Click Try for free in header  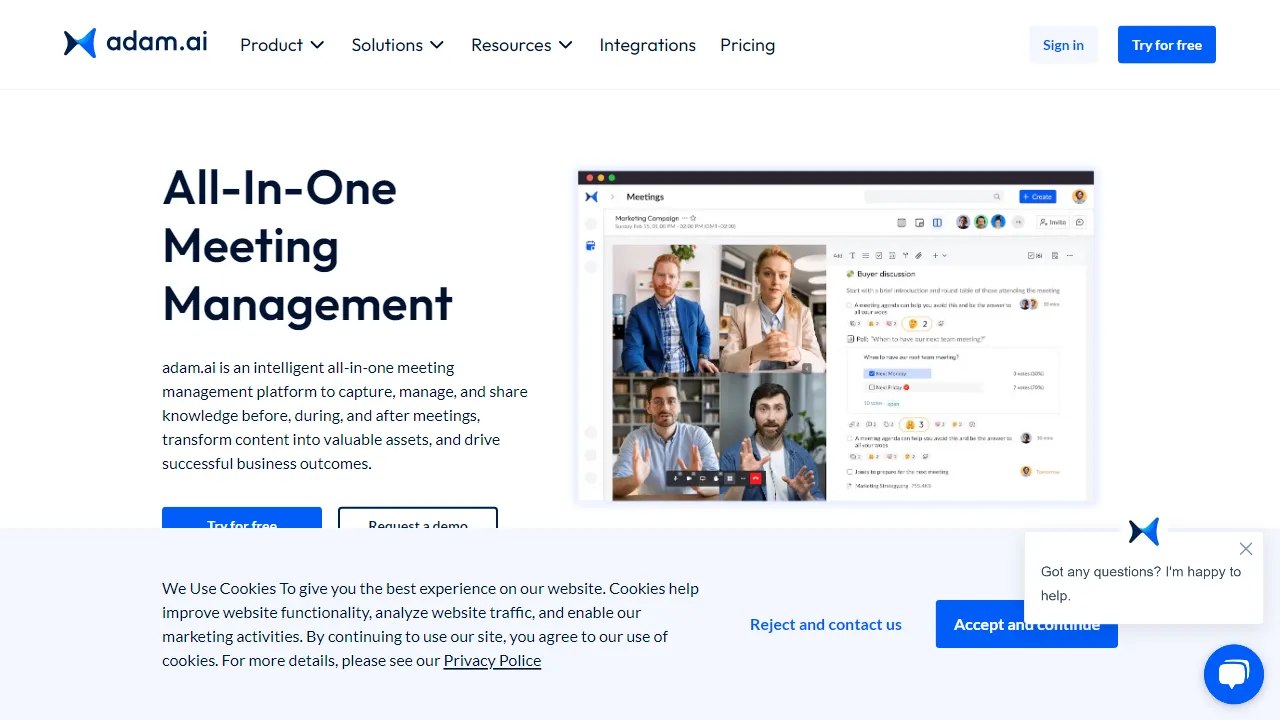1167,45
